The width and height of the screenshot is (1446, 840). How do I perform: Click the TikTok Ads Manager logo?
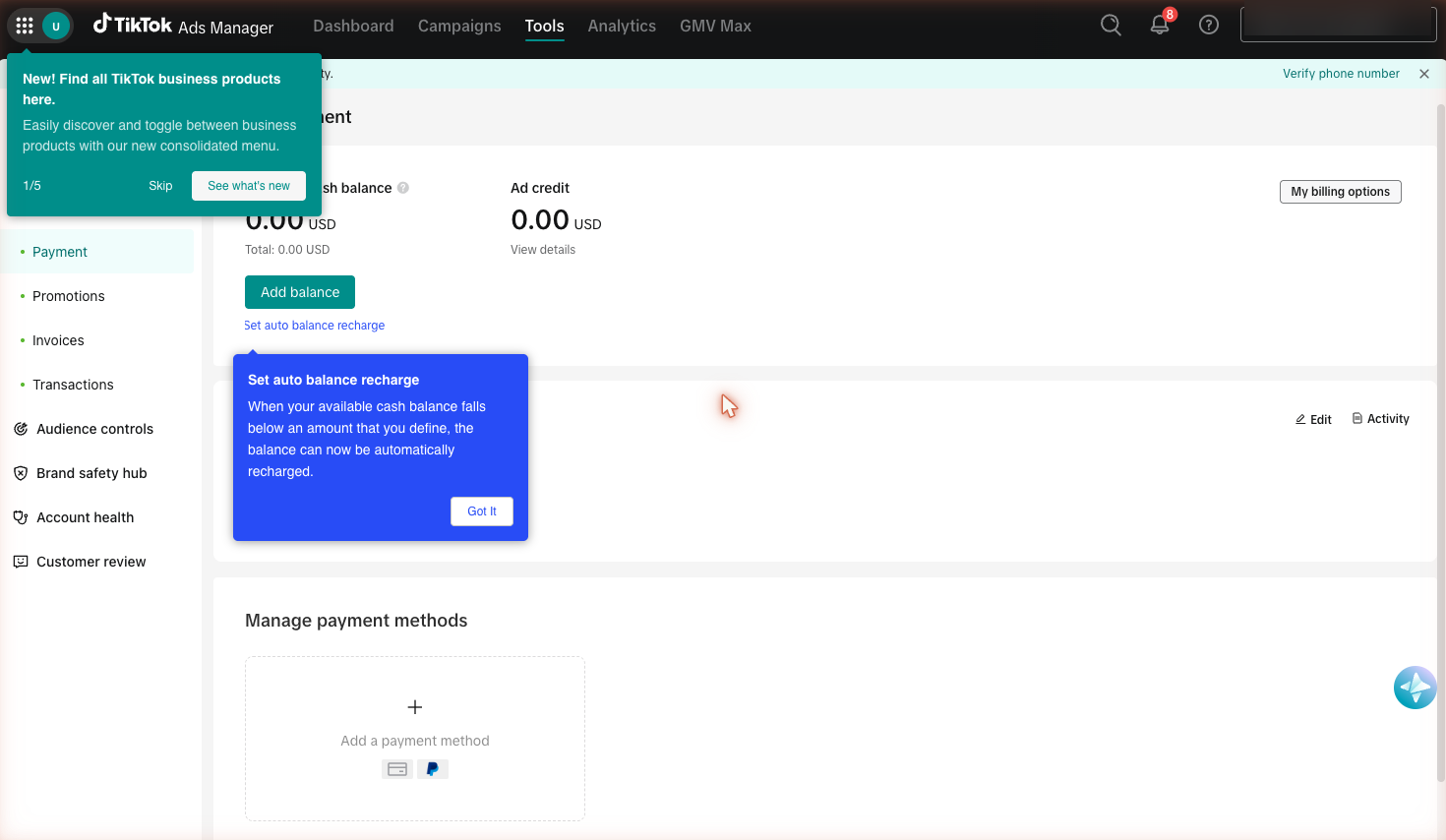point(183,26)
